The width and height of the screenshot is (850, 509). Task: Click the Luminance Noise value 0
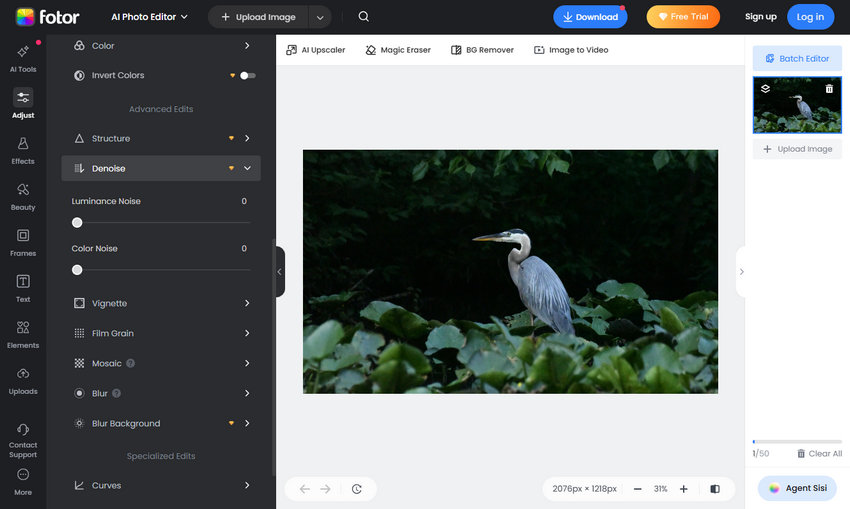[244, 201]
